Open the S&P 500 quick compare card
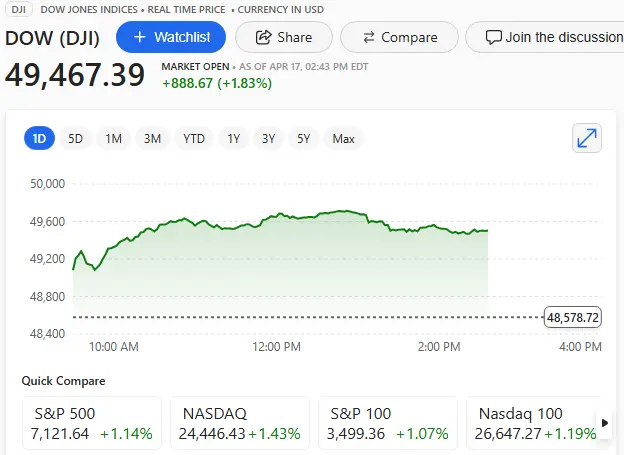Screen dimensions: 624x455 coord(92,423)
